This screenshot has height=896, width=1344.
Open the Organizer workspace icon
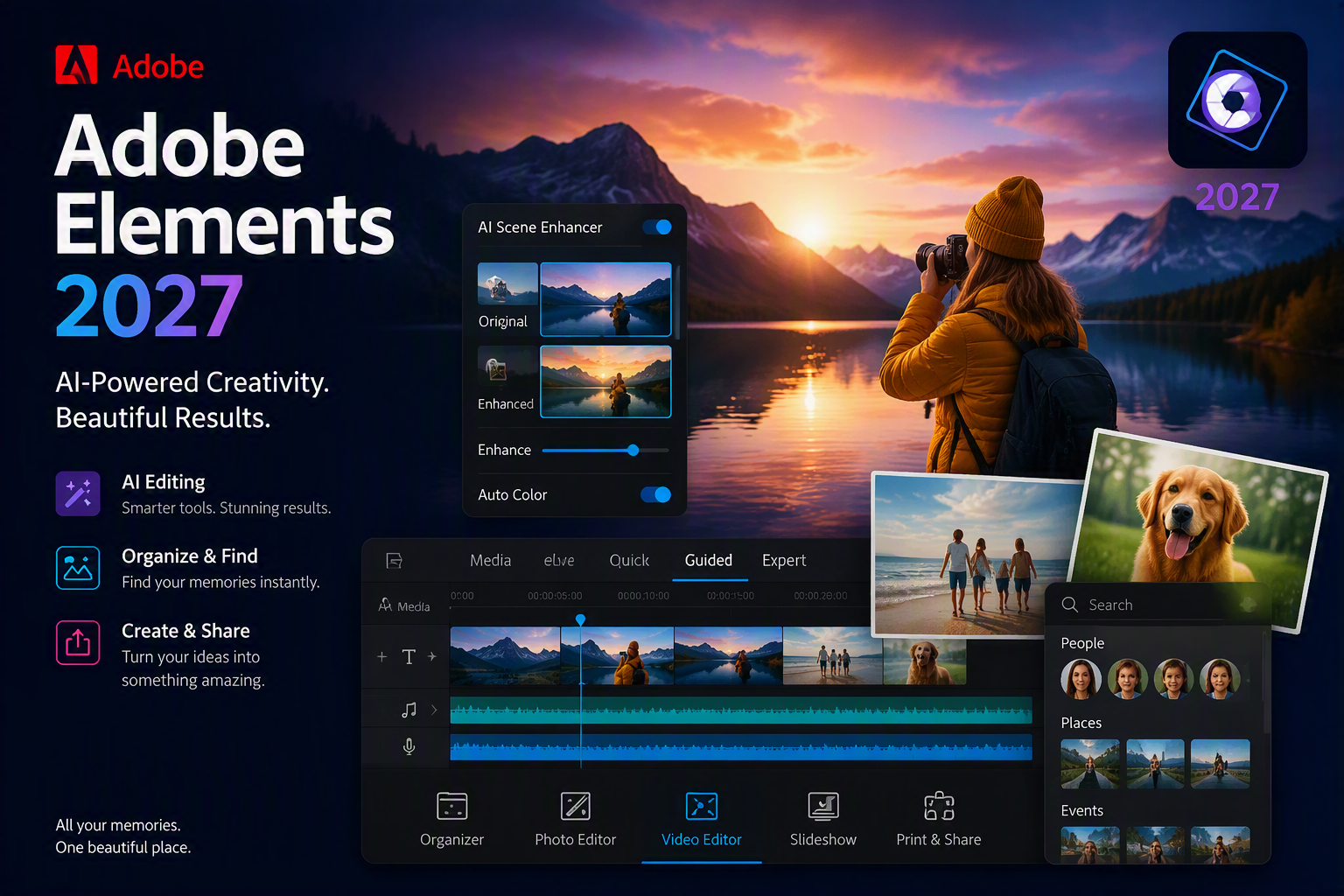[452, 806]
